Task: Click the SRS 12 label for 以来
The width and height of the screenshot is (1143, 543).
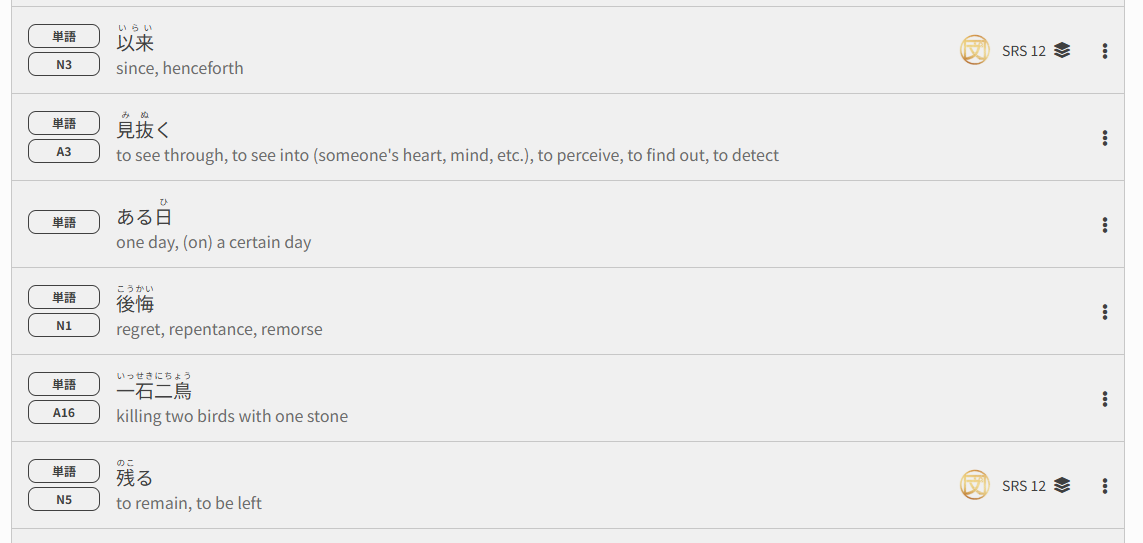Action: pyautogui.click(x=1023, y=51)
